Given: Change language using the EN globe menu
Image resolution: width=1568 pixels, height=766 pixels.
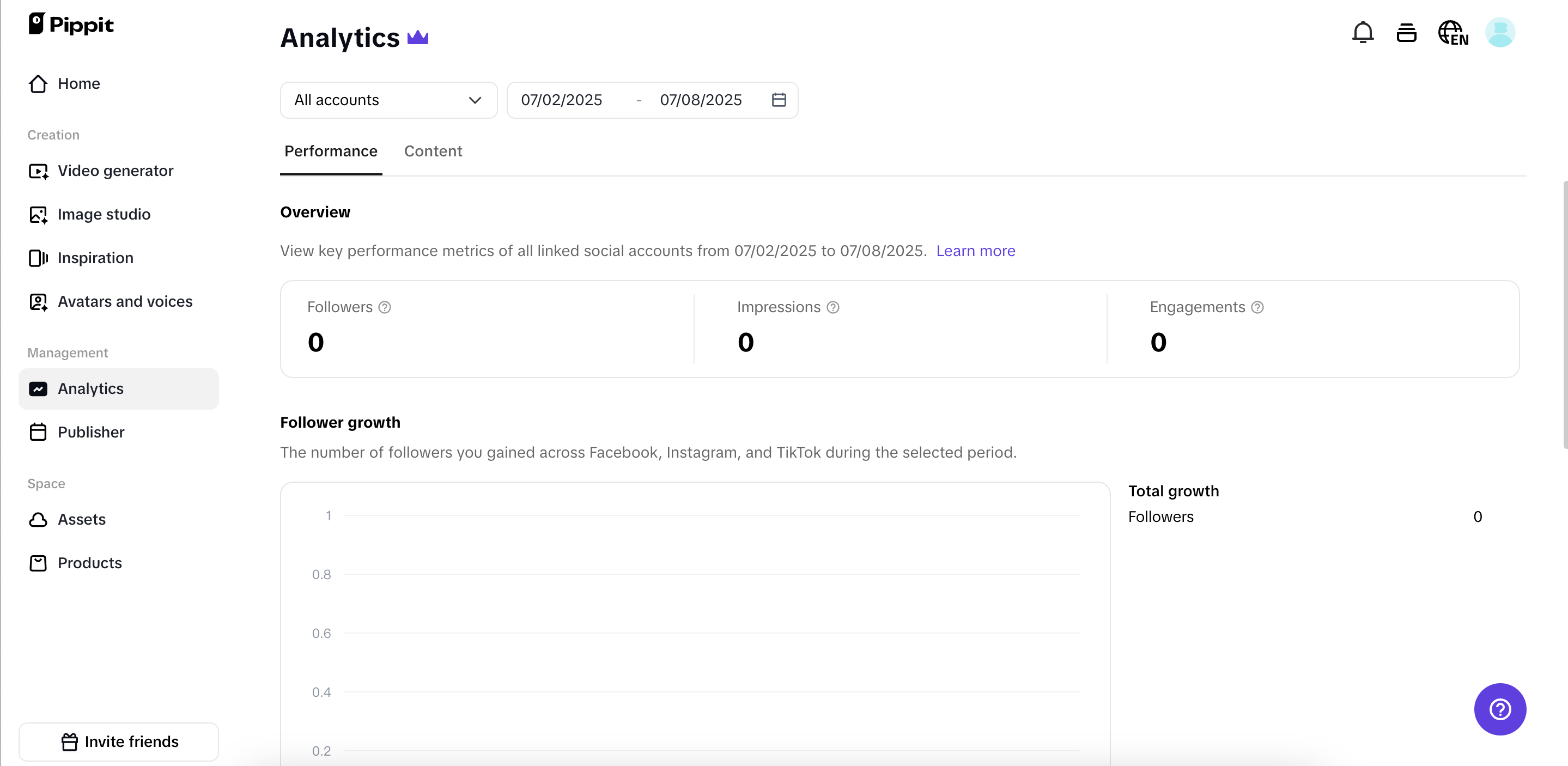Looking at the screenshot, I should click(x=1454, y=32).
